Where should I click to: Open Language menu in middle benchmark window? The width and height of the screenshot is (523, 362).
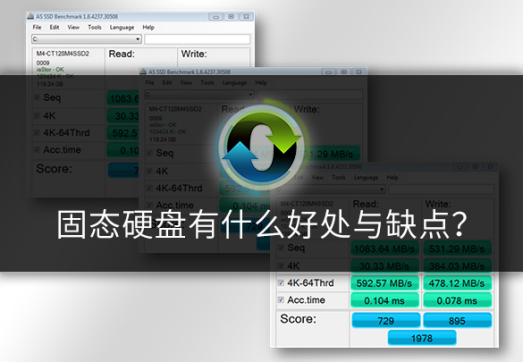coord(234,83)
